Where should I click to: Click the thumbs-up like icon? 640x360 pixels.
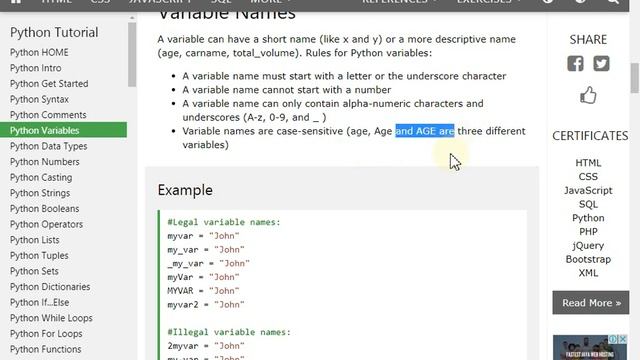pyautogui.click(x=588, y=95)
